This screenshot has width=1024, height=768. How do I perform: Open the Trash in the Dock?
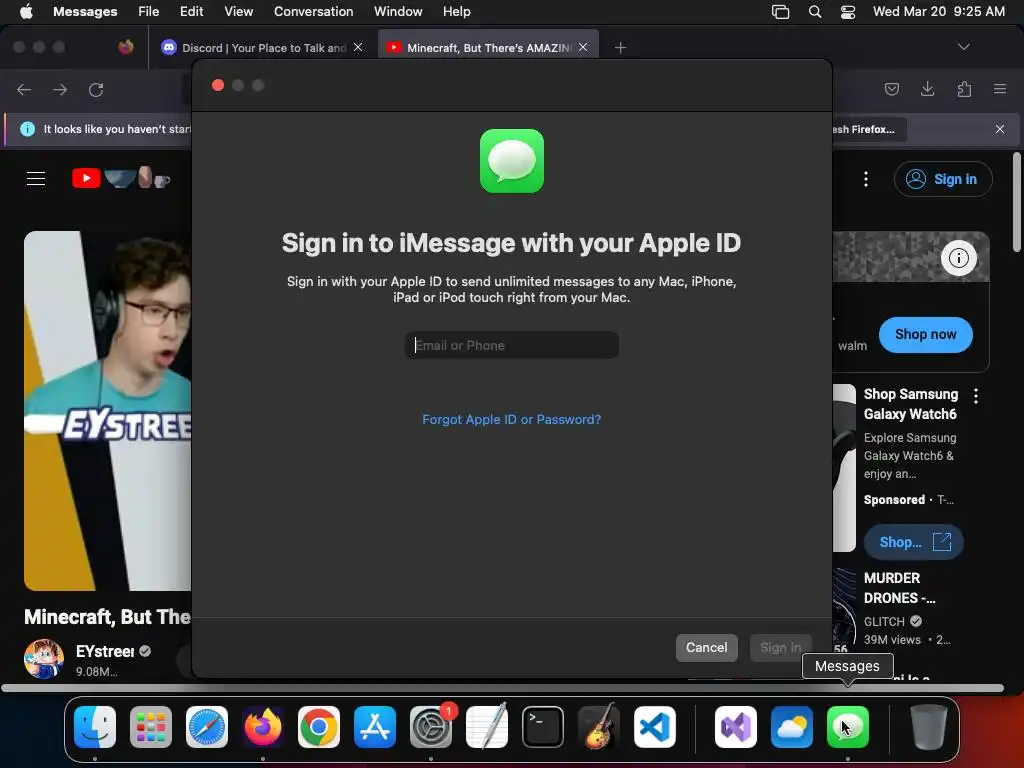click(929, 727)
